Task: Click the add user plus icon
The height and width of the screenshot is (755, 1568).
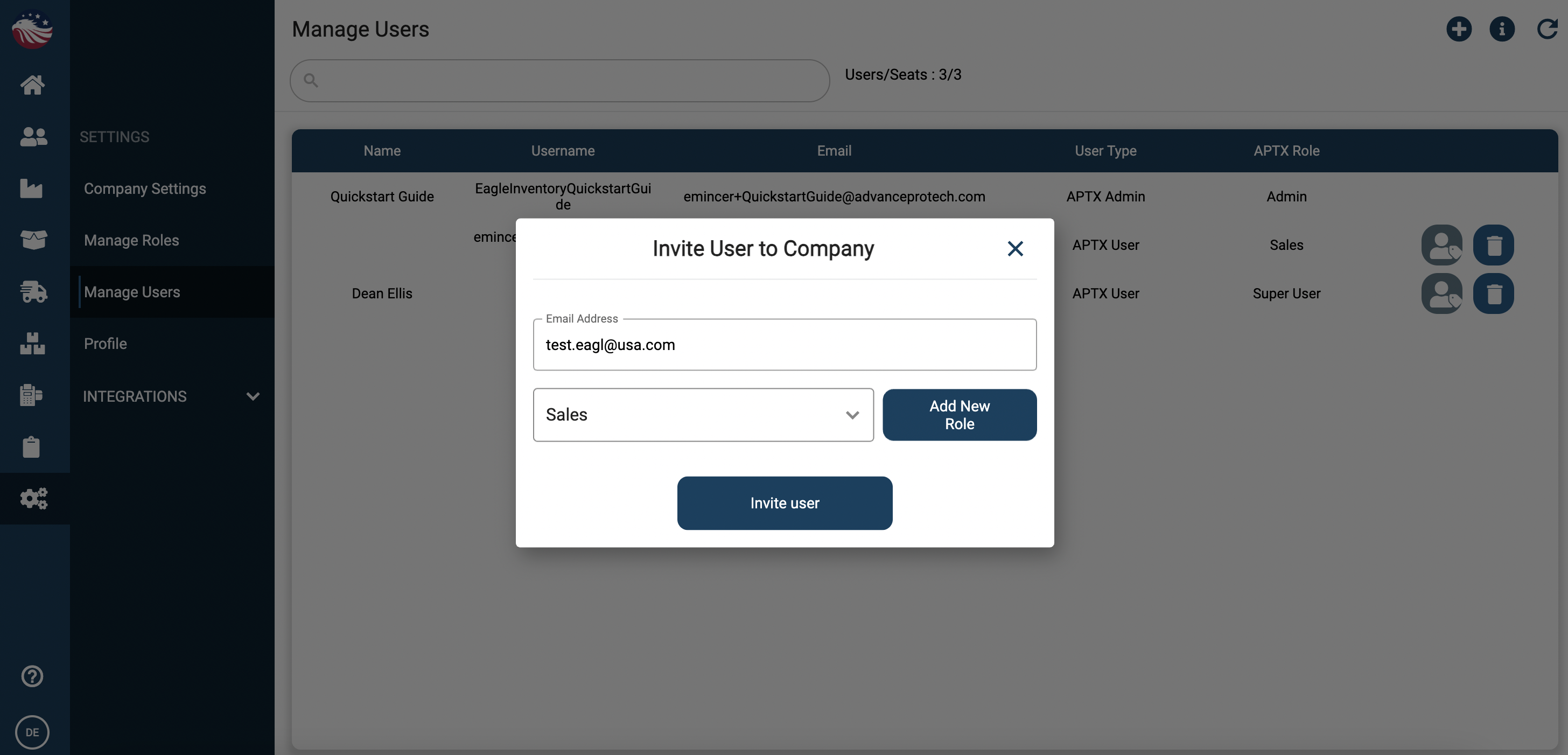Action: point(1459,29)
